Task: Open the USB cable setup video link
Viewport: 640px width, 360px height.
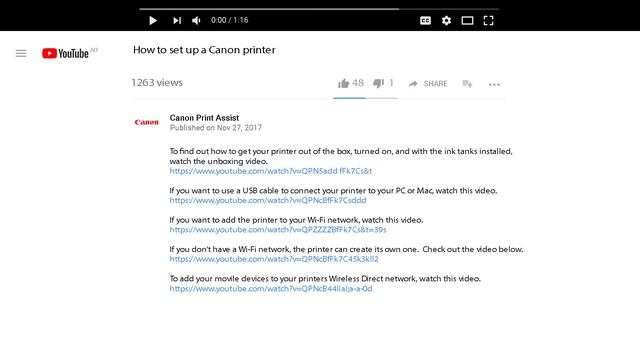Action: pos(268,200)
